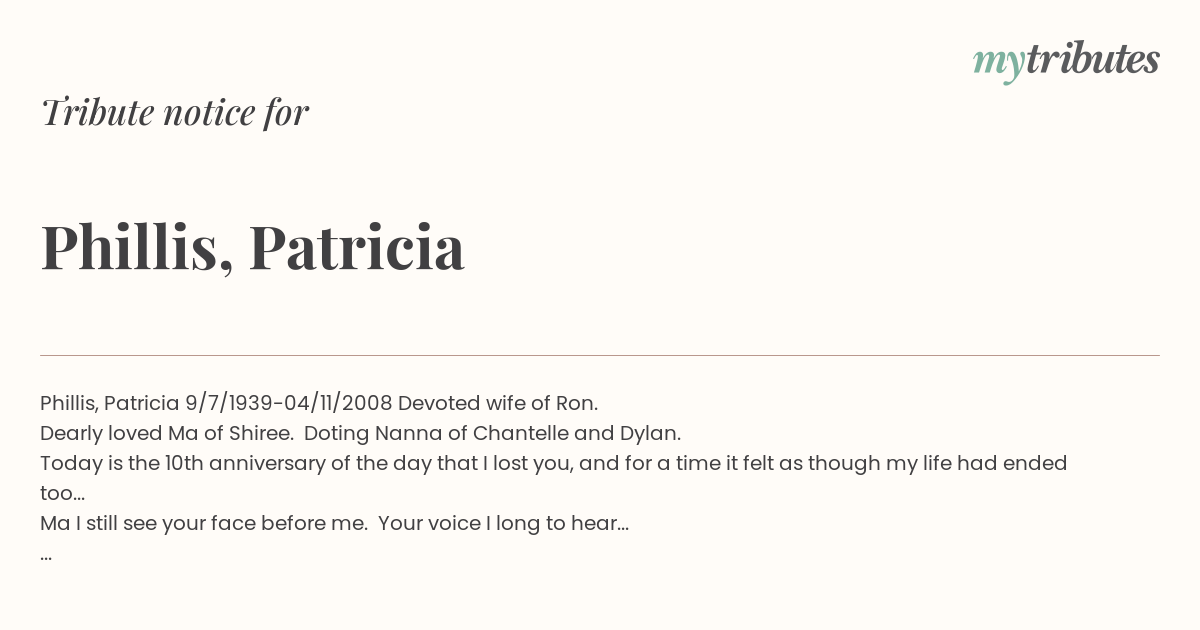The height and width of the screenshot is (630, 1200).
Task: Click the horizontal divider line below the name
Action: (600, 355)
